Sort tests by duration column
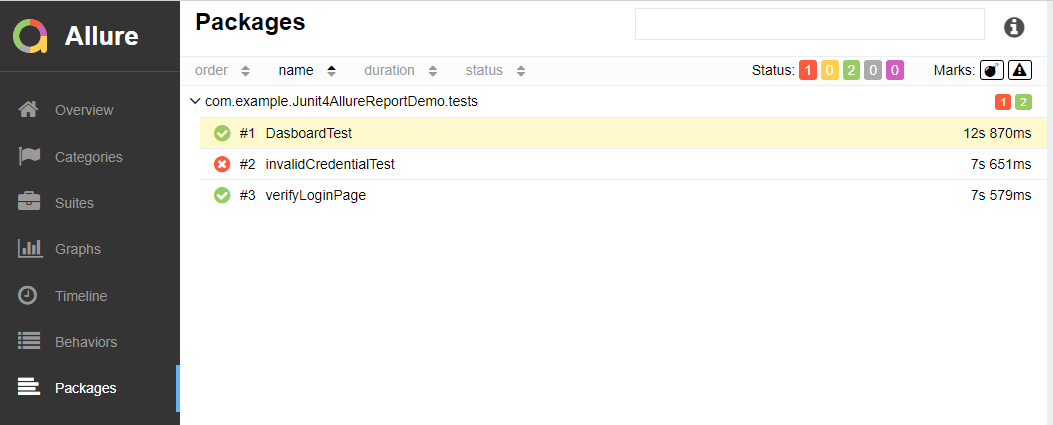Viewport: 1053px width, 425px height. tap(400, 70)
